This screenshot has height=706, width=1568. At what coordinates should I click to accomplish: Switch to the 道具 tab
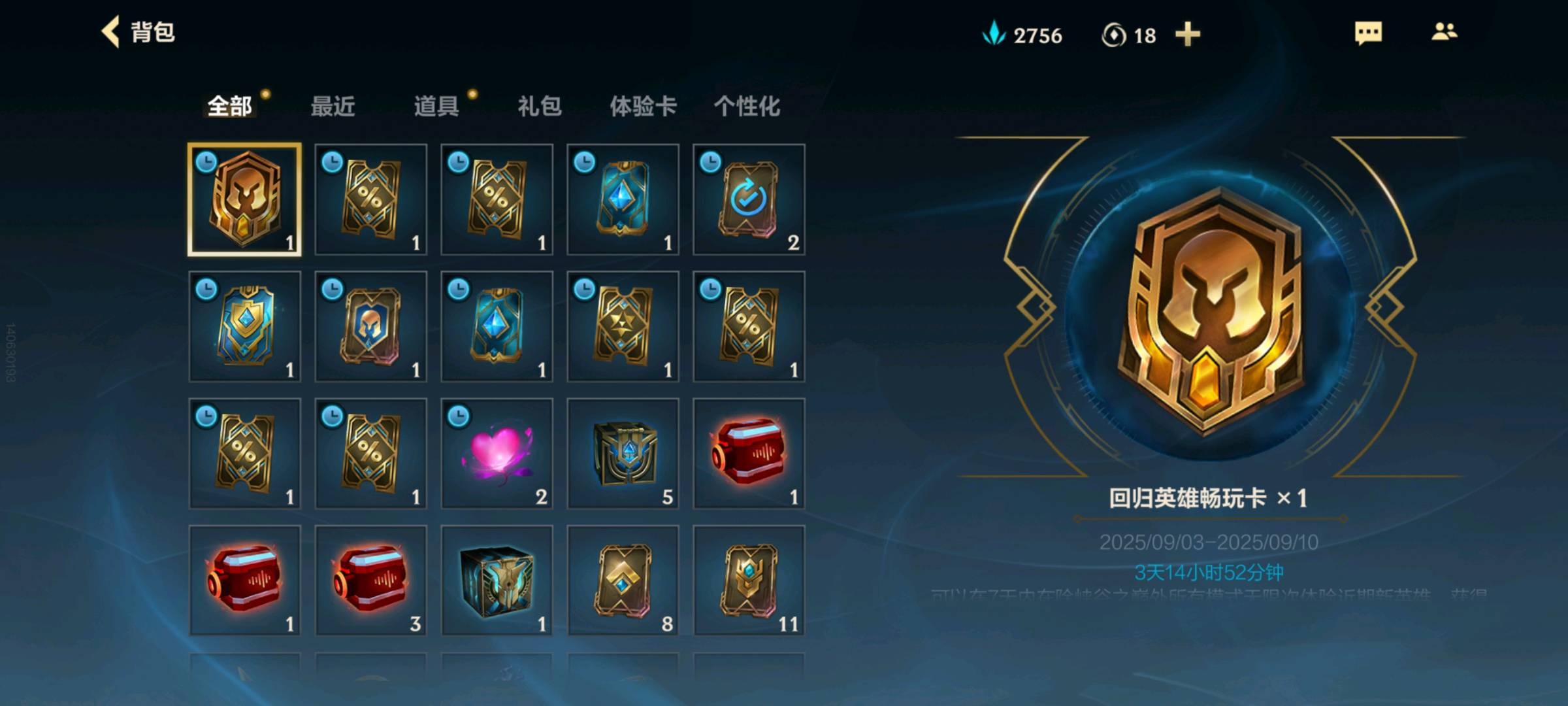coord(436,106)
